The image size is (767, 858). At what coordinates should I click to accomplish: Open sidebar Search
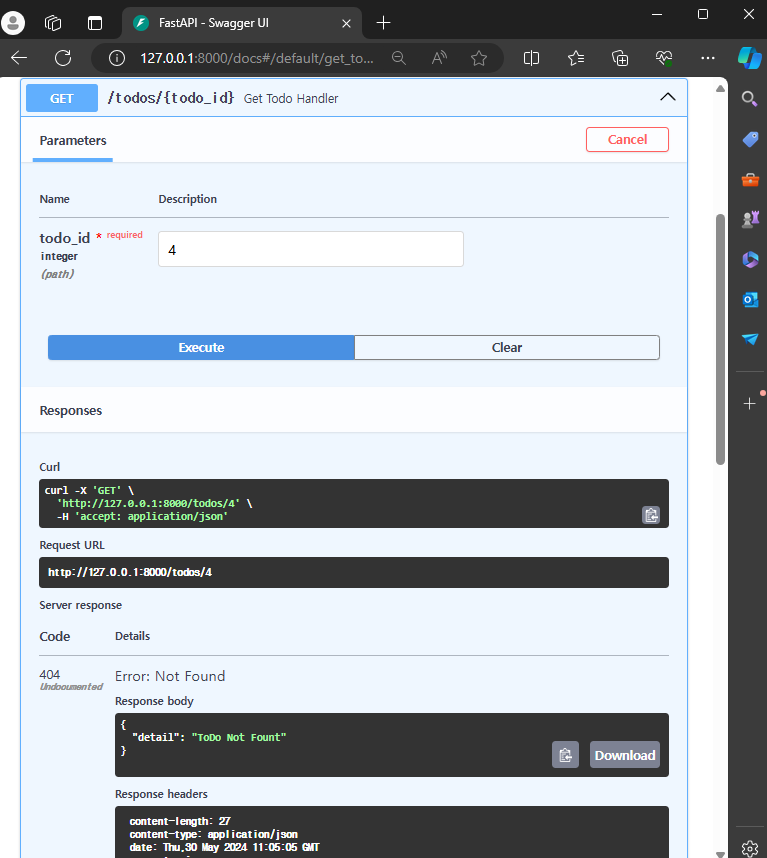point(749,99)
